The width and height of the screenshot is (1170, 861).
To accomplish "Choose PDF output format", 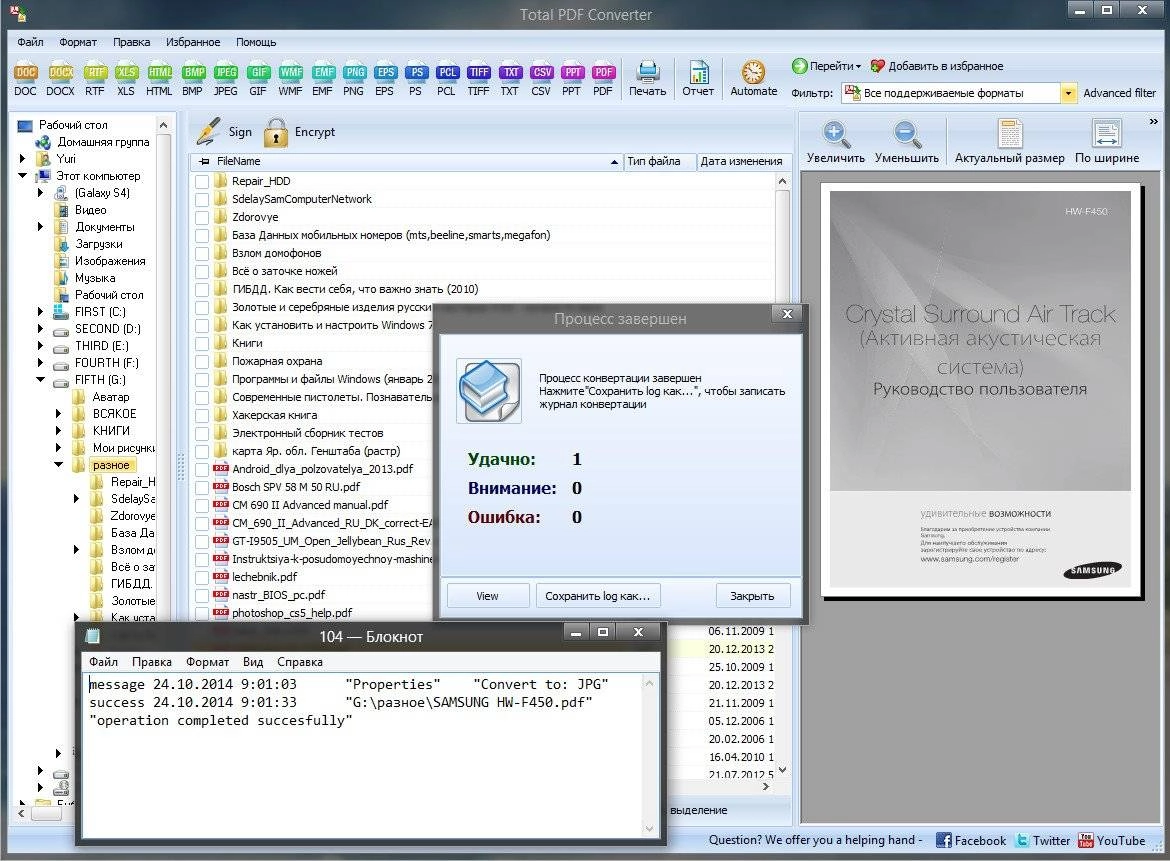I will (x=603, y=79).
